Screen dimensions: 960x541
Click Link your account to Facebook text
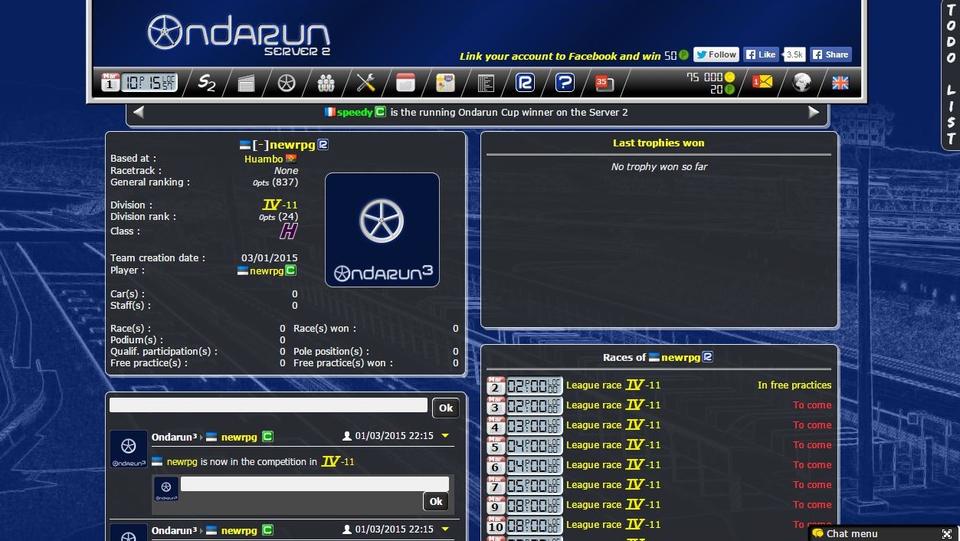[560, 56]
